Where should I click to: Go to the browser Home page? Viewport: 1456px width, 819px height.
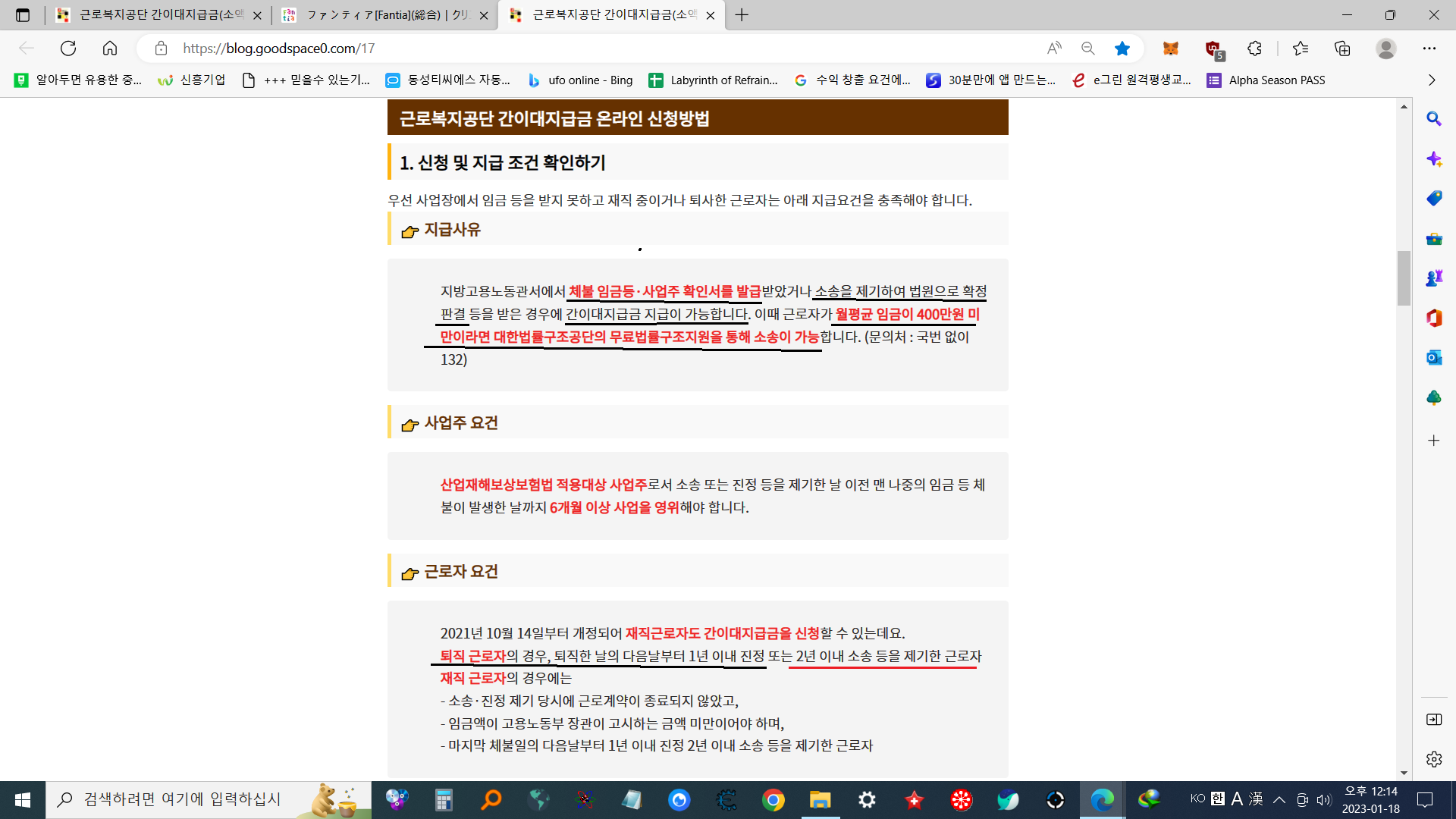tap(110, 49)
